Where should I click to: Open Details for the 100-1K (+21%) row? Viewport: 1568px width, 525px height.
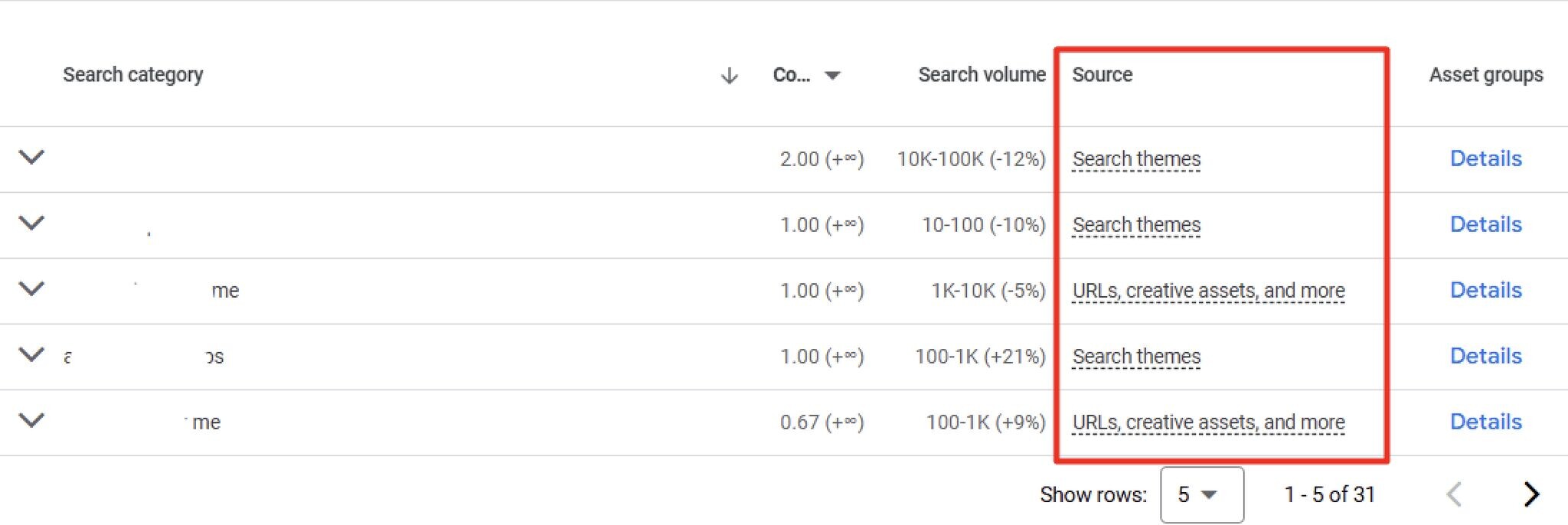tap(1485, 356)
